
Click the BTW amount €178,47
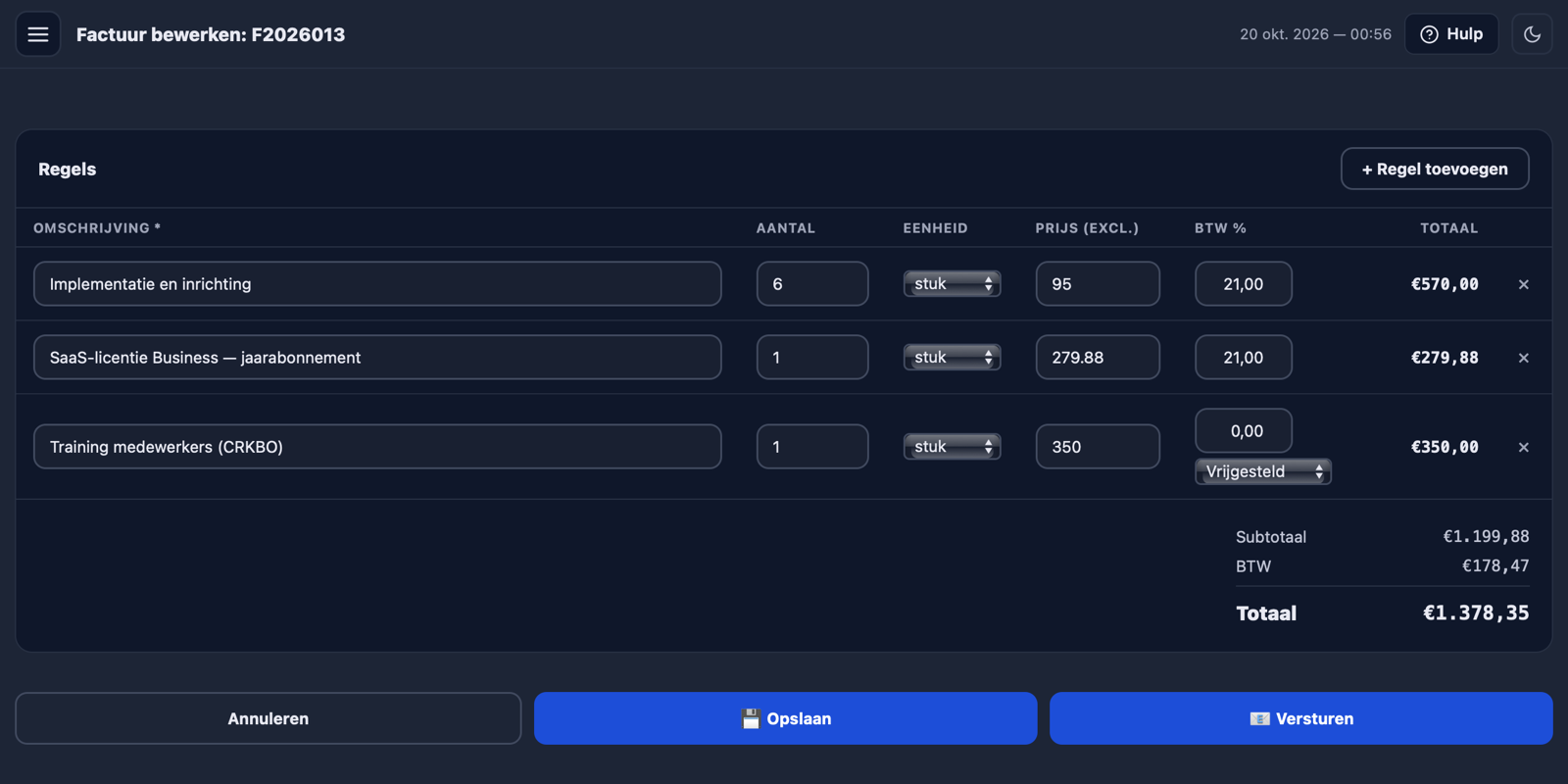point(1495,565)
